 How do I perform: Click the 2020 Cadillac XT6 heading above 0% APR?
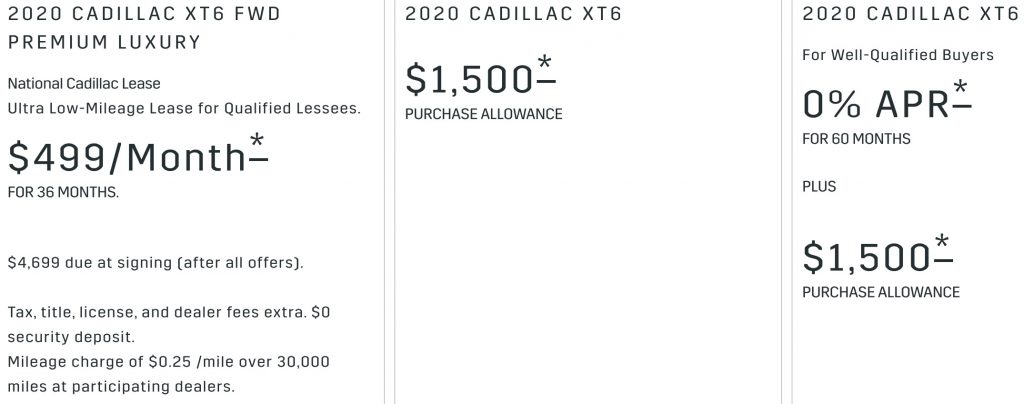(912, 14)
